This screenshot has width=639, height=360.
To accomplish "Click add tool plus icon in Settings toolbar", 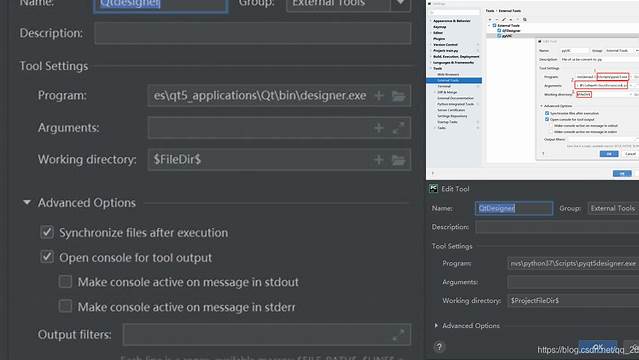I will coord(490,20).
